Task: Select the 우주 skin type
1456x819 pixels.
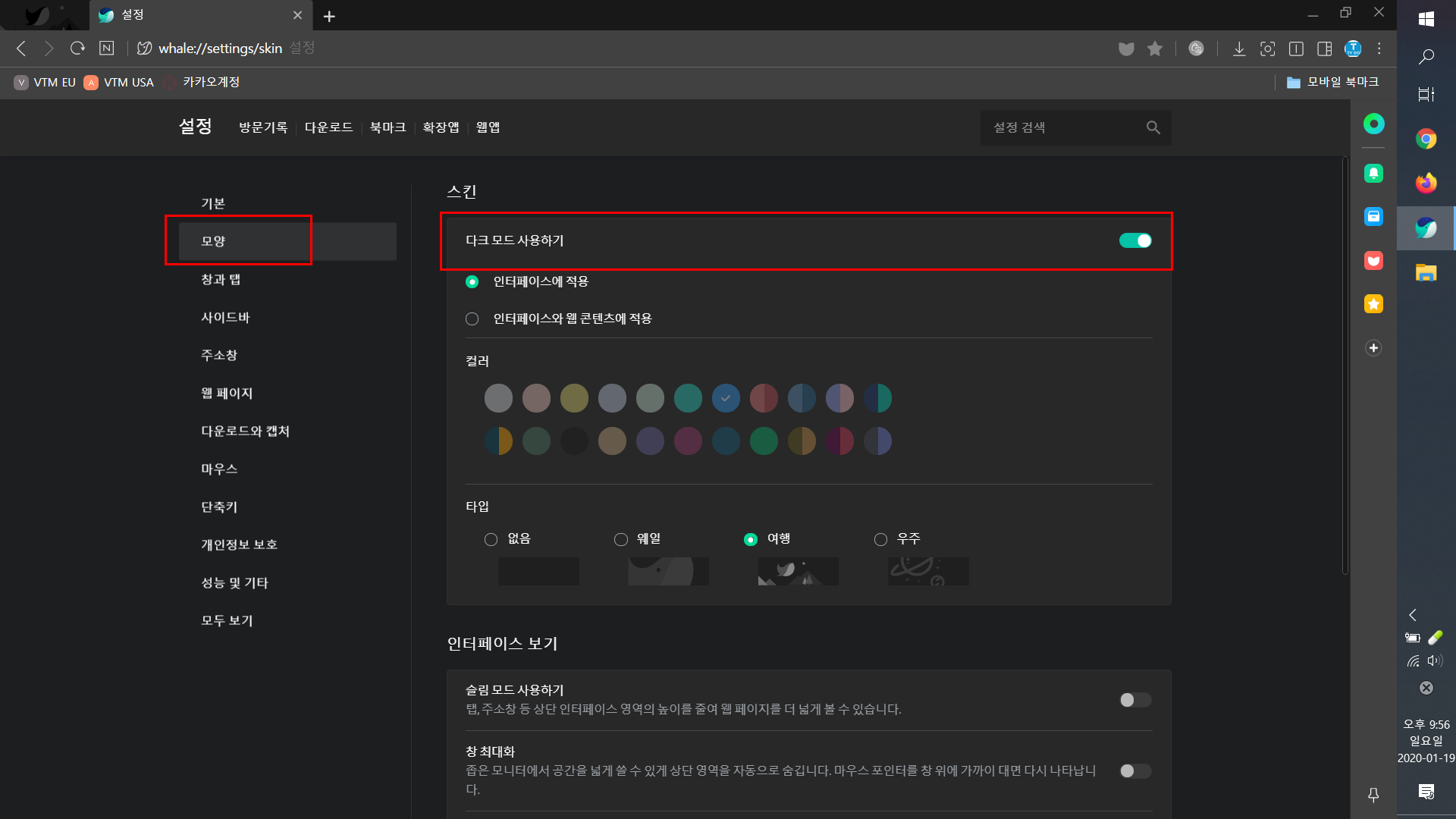Action: pyautogui.click(x=880, y=539)
